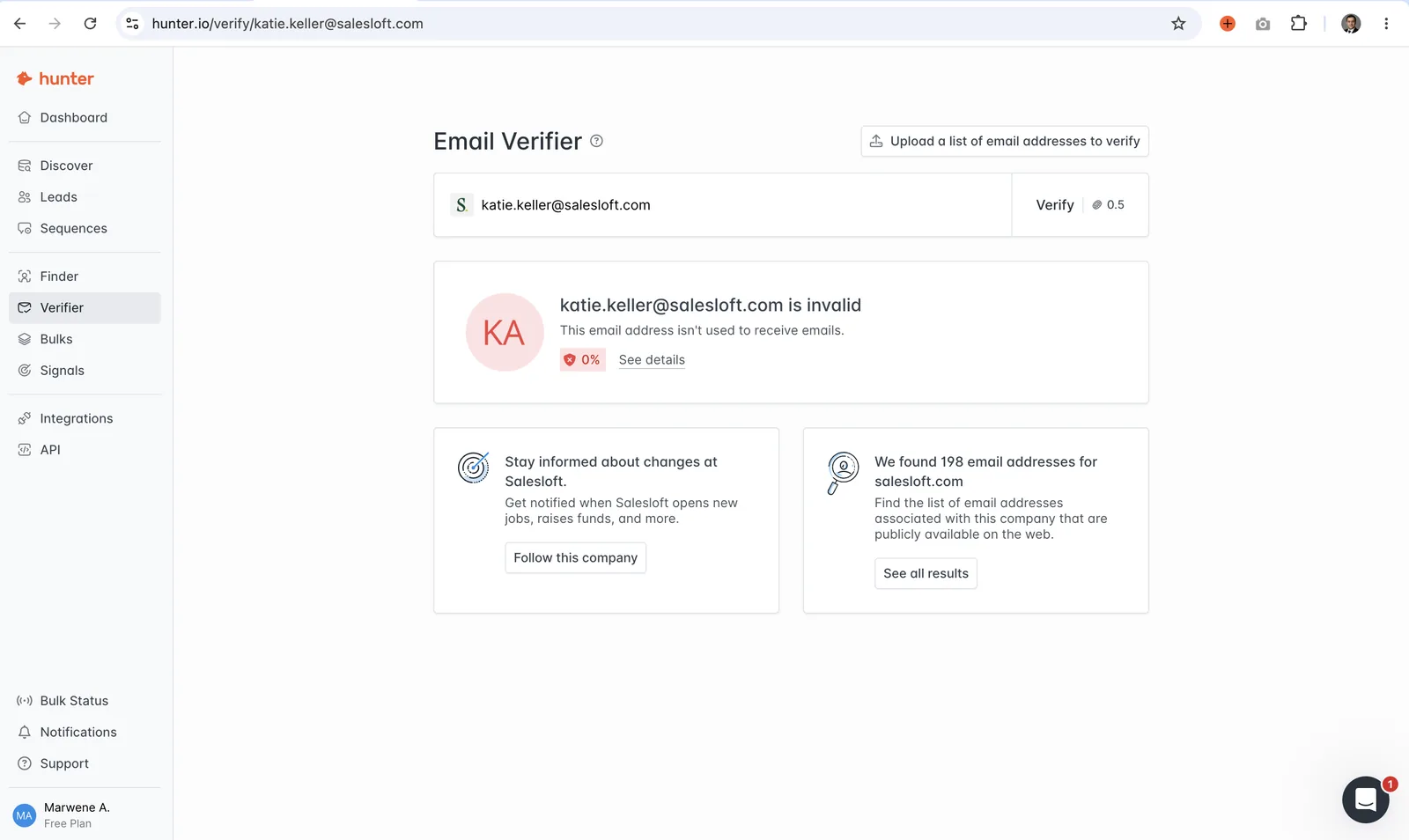
Task: Open the See details link
Action: click(652, 360)
